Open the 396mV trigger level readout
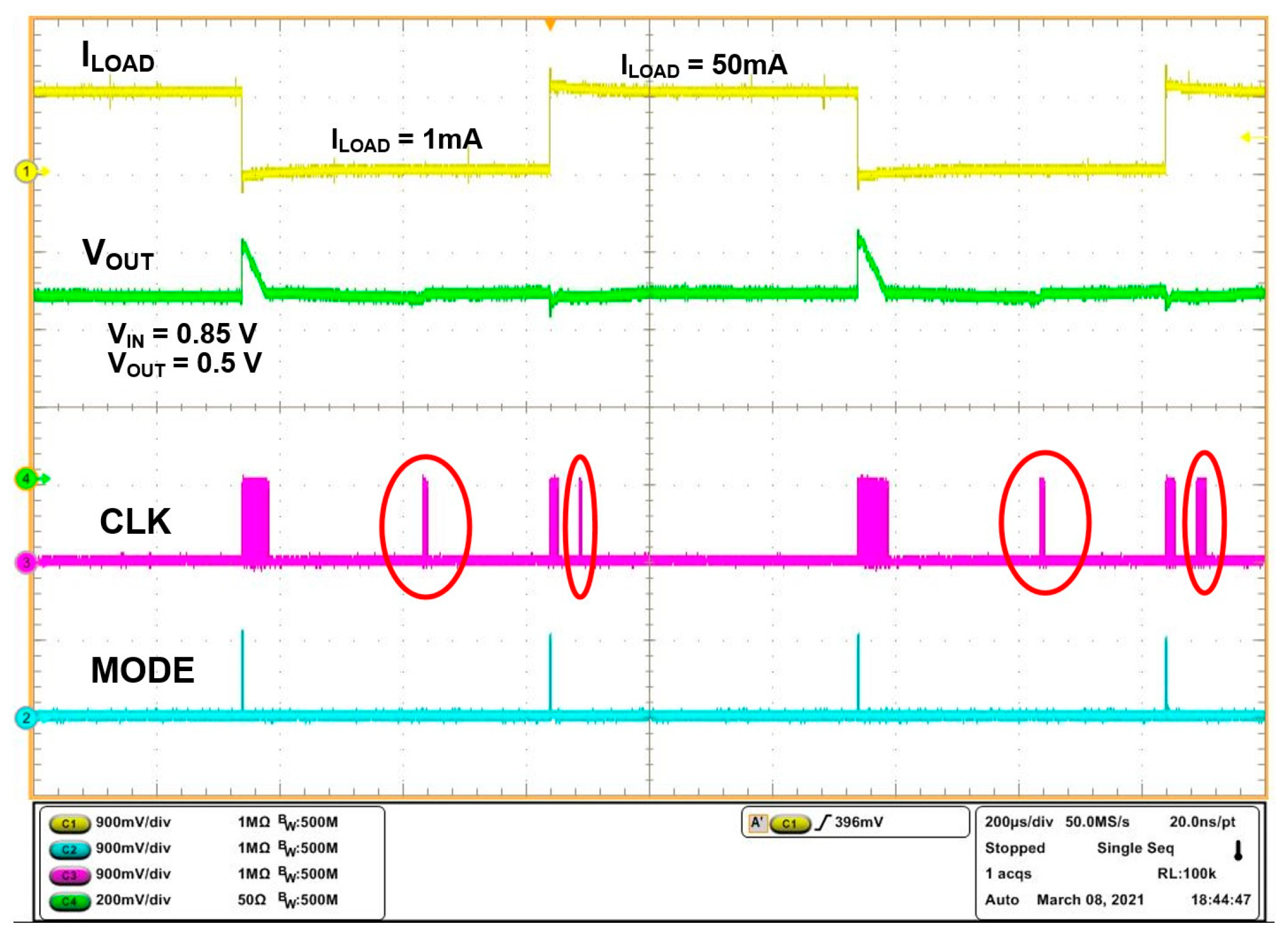1288x934 pixels. coord(858,822)
